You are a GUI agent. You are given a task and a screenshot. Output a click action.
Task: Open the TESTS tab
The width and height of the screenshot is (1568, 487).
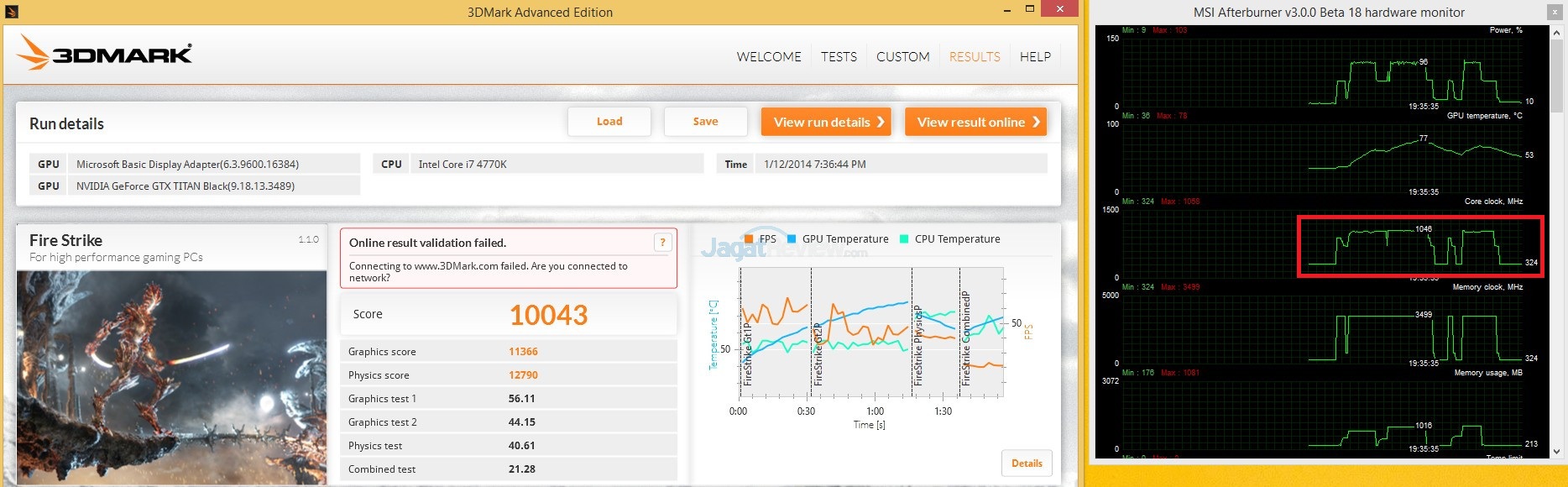[x=839, y=57]
